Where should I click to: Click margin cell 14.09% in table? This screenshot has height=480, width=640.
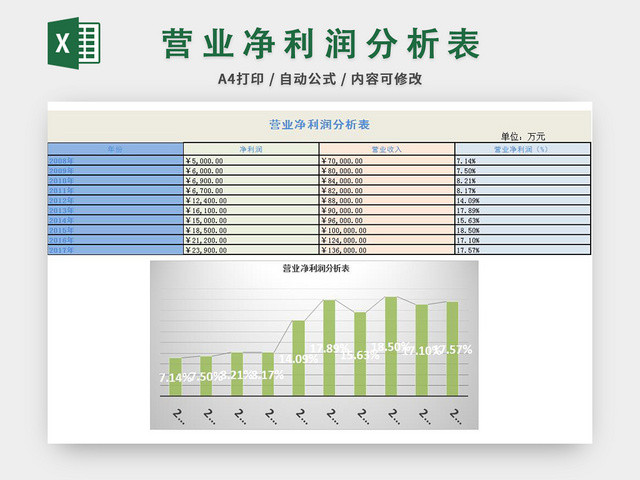(x=522, y=200)
